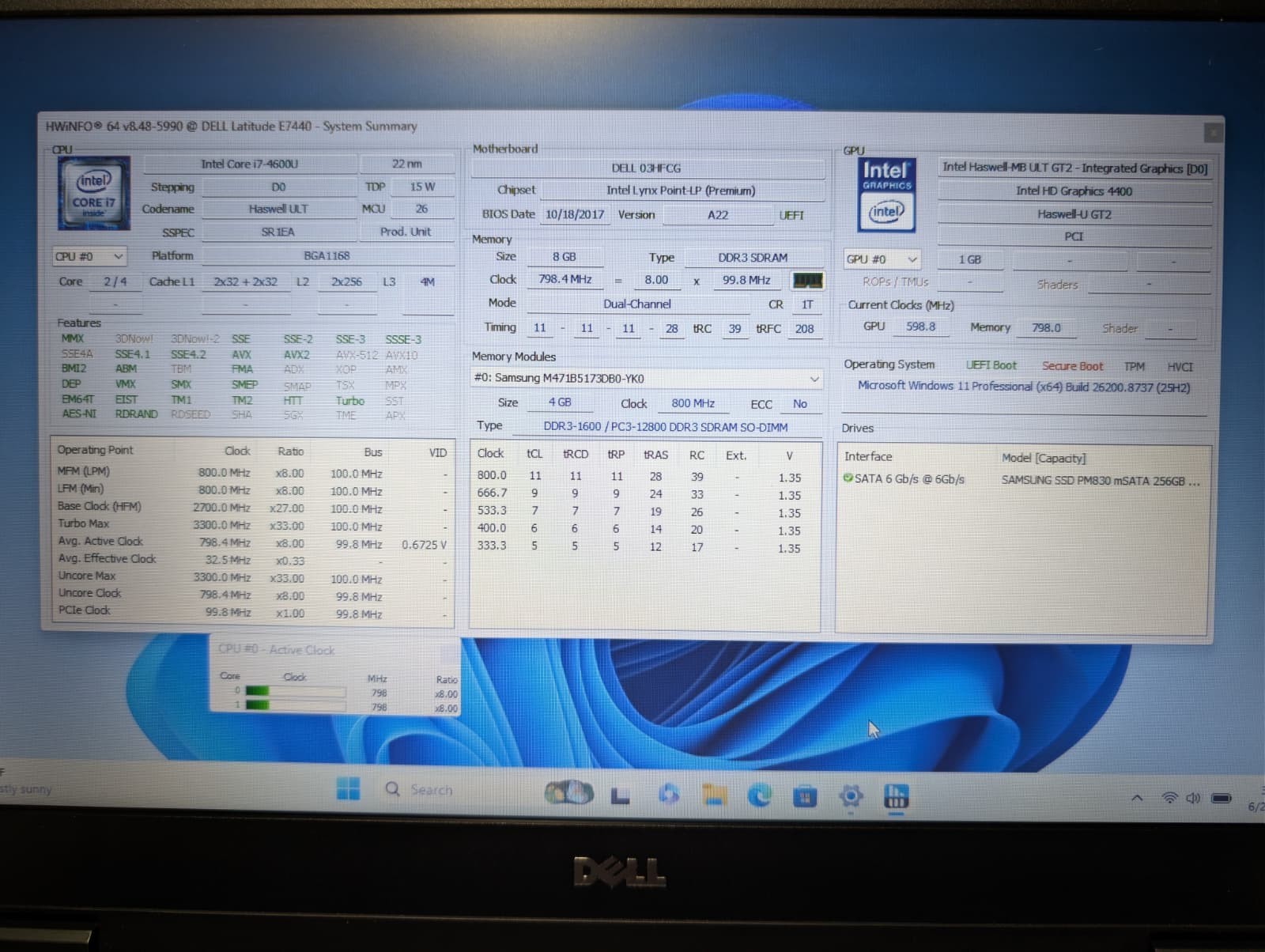Click the DDR3 SDRAM memory type field
The image size is (1265, 952).
tap(753, 258)
